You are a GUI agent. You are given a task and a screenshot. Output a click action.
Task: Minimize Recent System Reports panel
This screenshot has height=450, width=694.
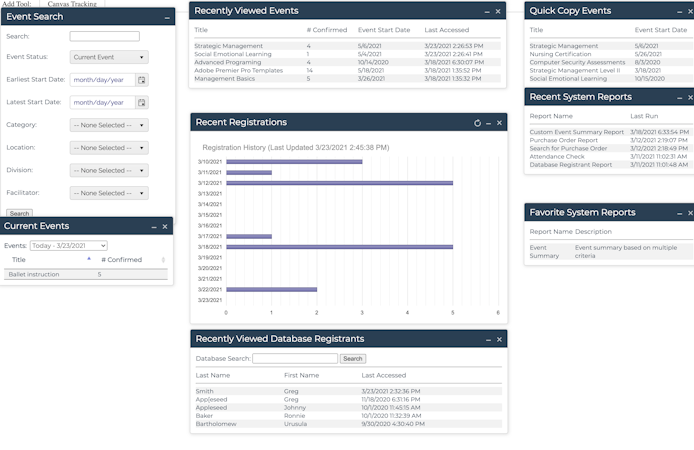coord(679,98)
